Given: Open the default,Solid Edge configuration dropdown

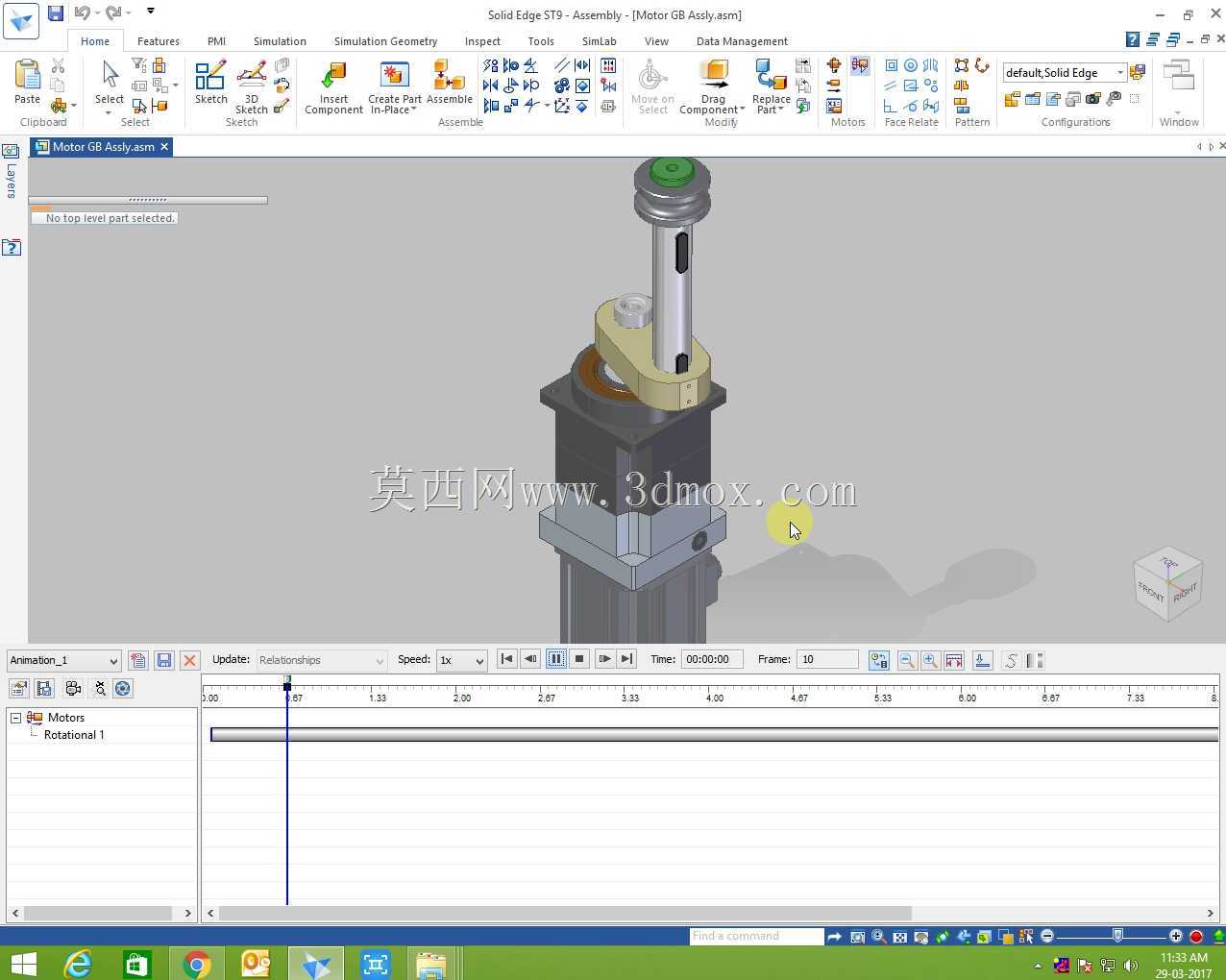Looking at the screenshot, I should 1119,73.
